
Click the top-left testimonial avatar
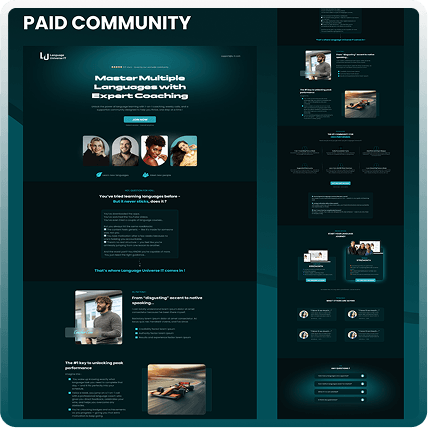coord(304,314)
